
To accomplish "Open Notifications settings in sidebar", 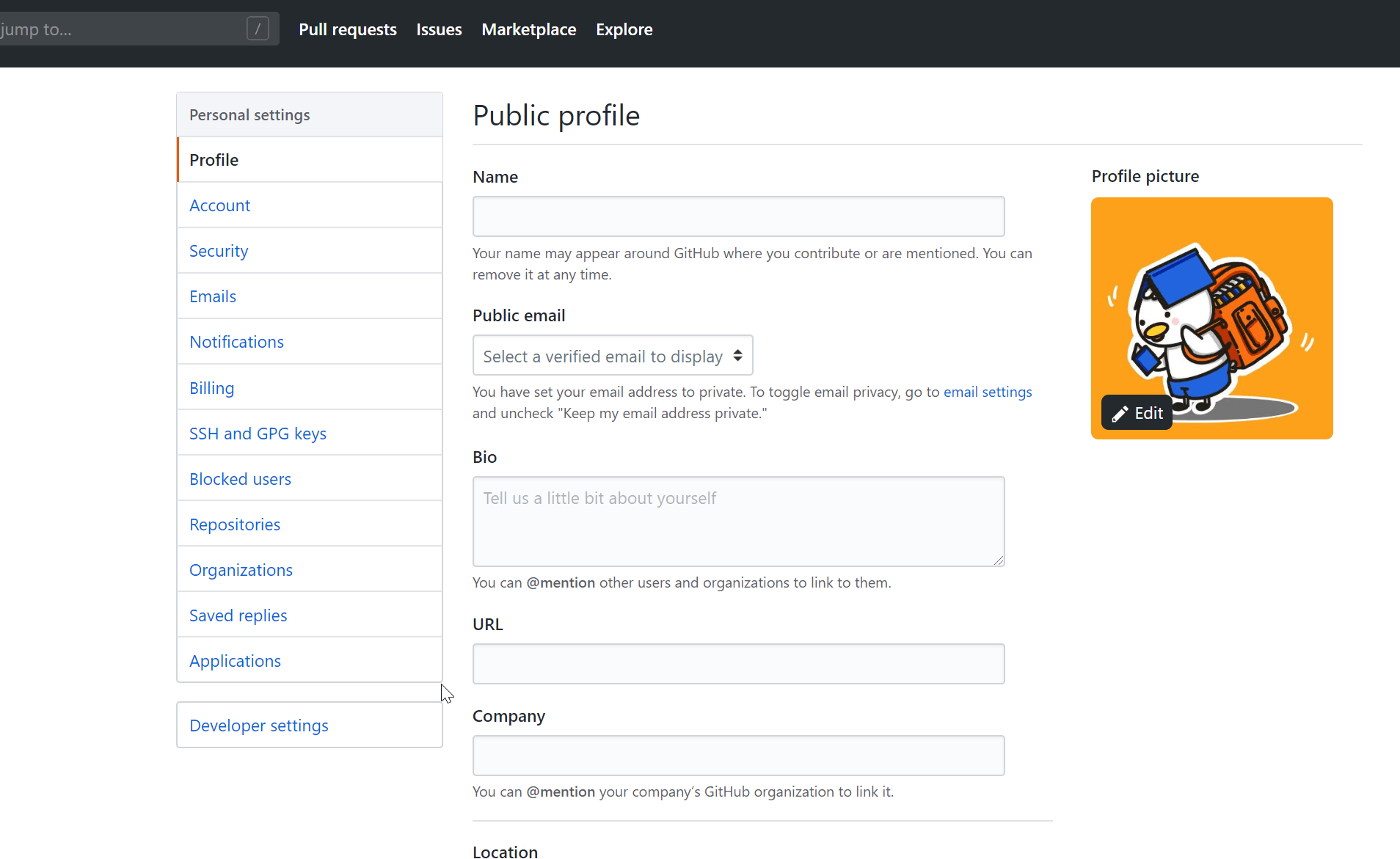I will 310,342.
